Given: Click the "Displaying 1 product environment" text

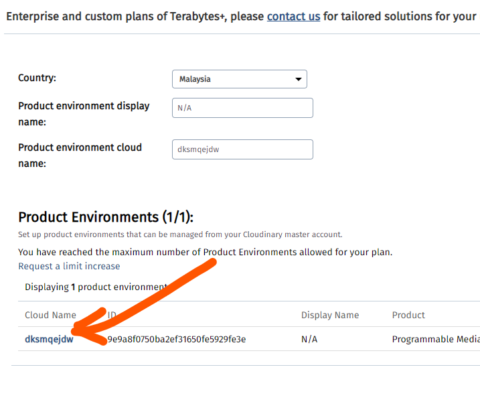Looking at the screenshot, I should [96, 287].
